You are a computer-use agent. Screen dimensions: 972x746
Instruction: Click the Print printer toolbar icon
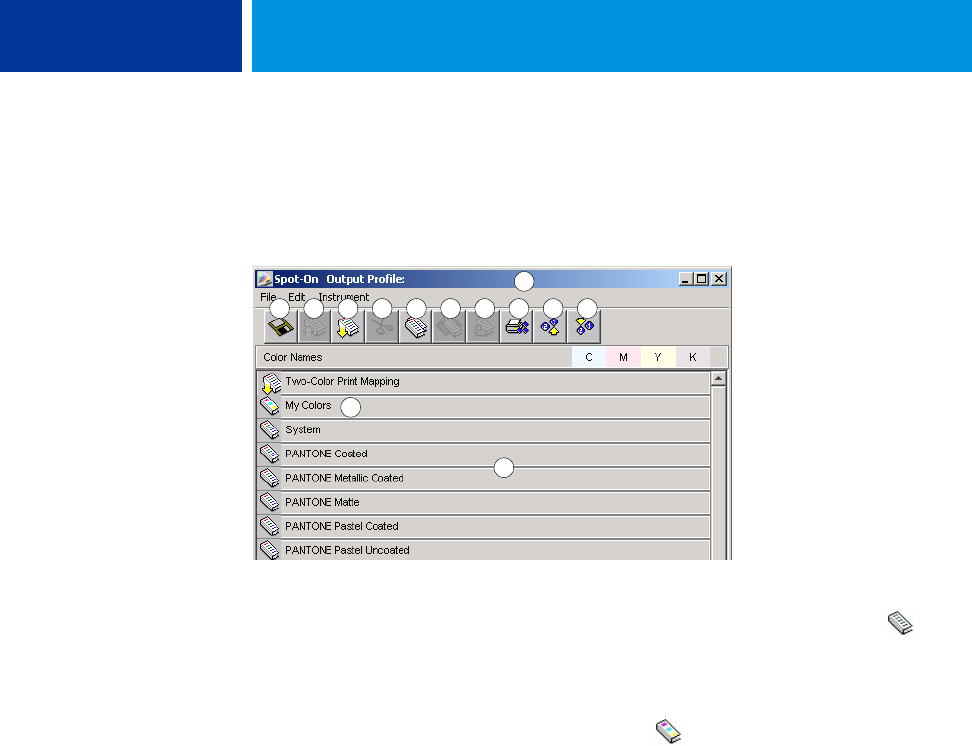pyautogui.click(x=516, y=327)
